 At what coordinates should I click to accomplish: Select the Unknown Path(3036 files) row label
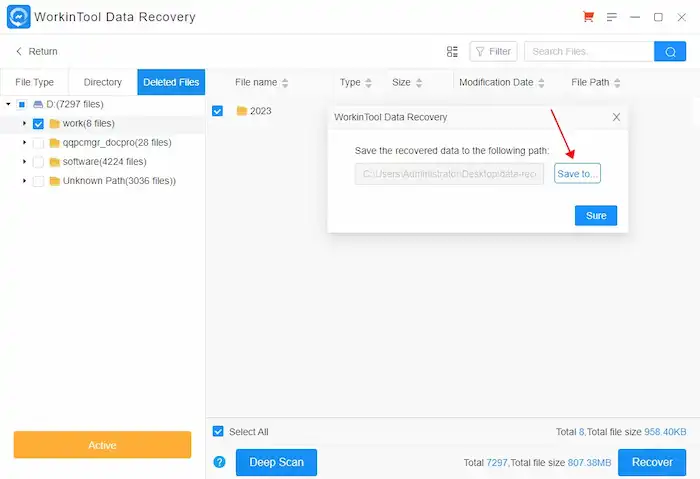[x=119, y=181]
